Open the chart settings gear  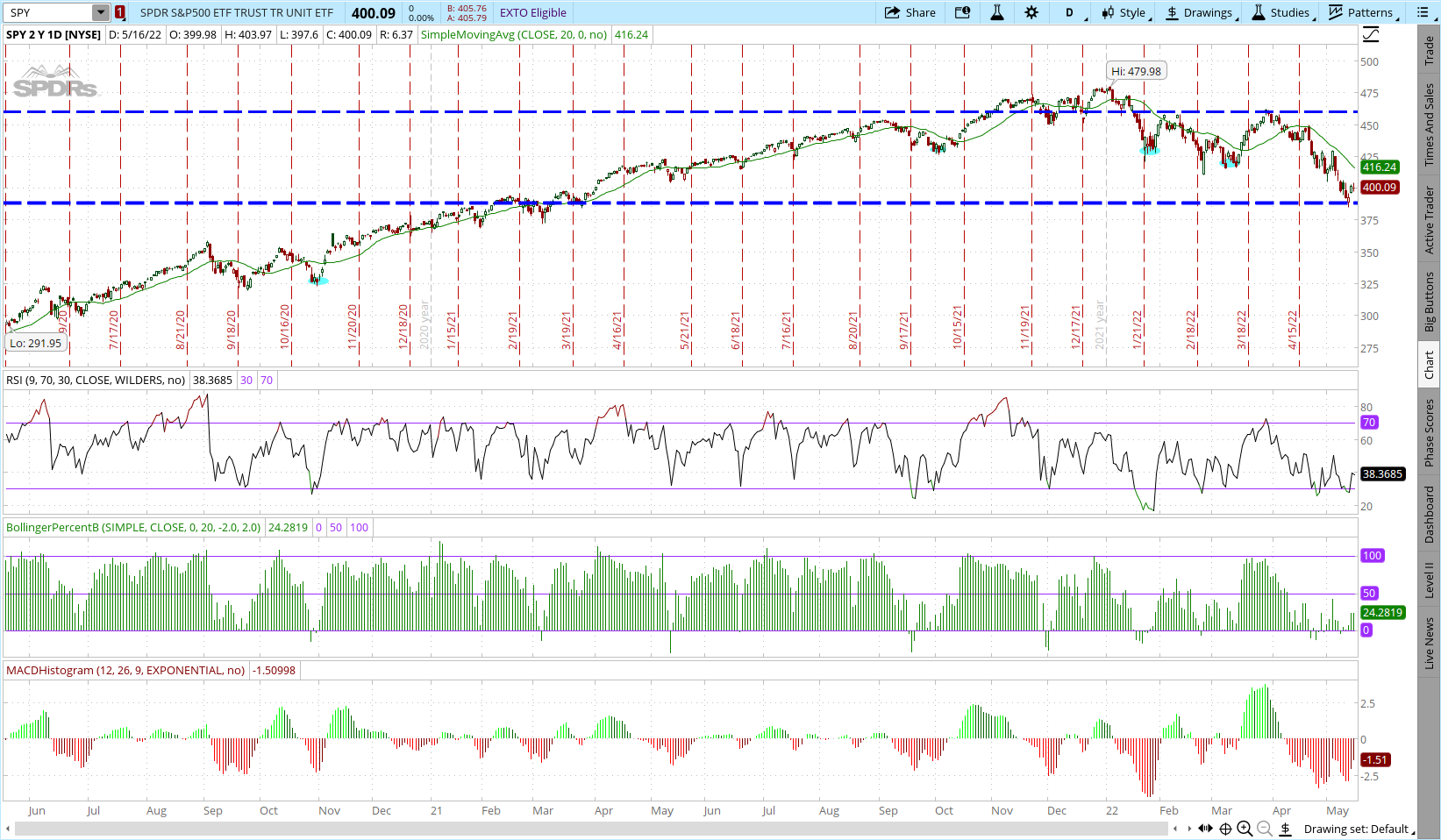1031,12
